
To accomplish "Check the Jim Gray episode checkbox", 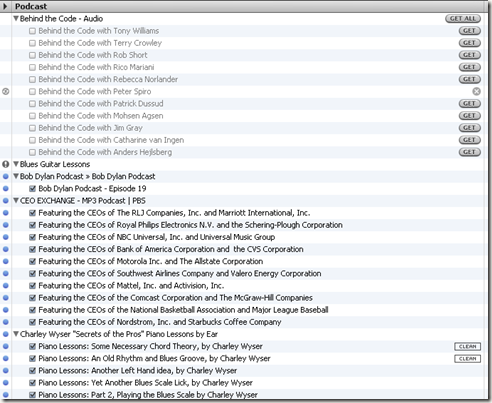I will tap(32, 128).
